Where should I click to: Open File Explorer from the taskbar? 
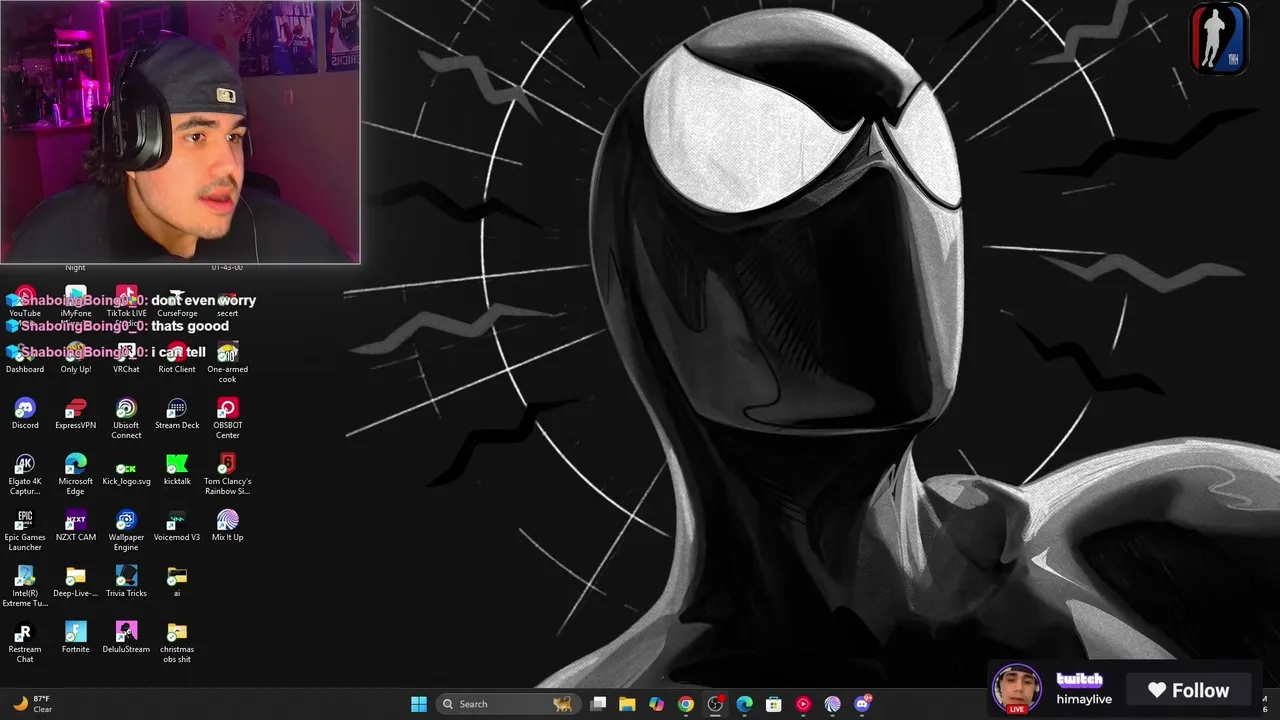pyautogui.click(x=627, y=704)
